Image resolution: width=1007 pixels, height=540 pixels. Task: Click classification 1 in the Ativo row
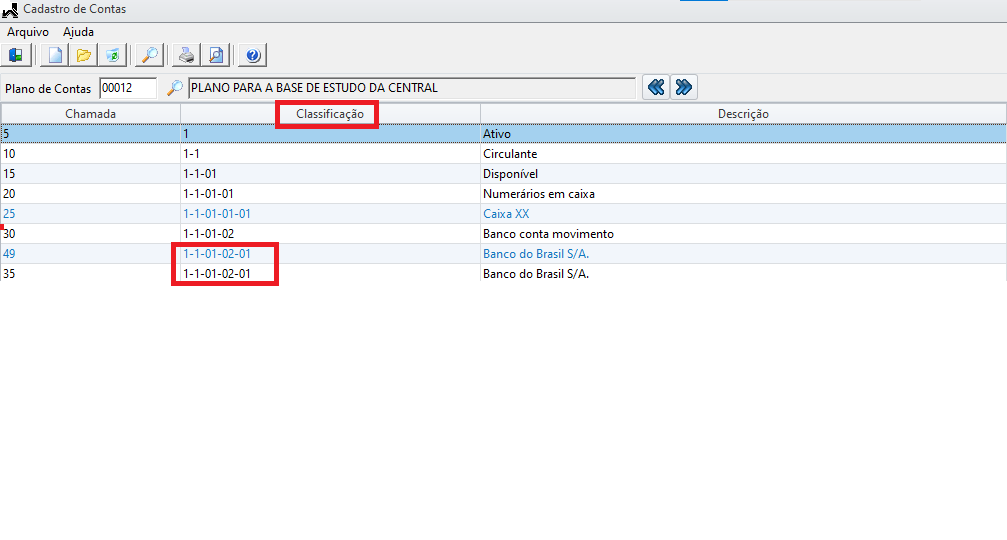330,134
